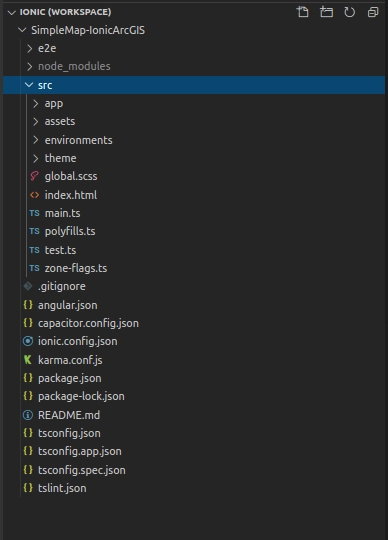
Task: Collapse the src folder chevron
Action: click(x=29, y=85)
